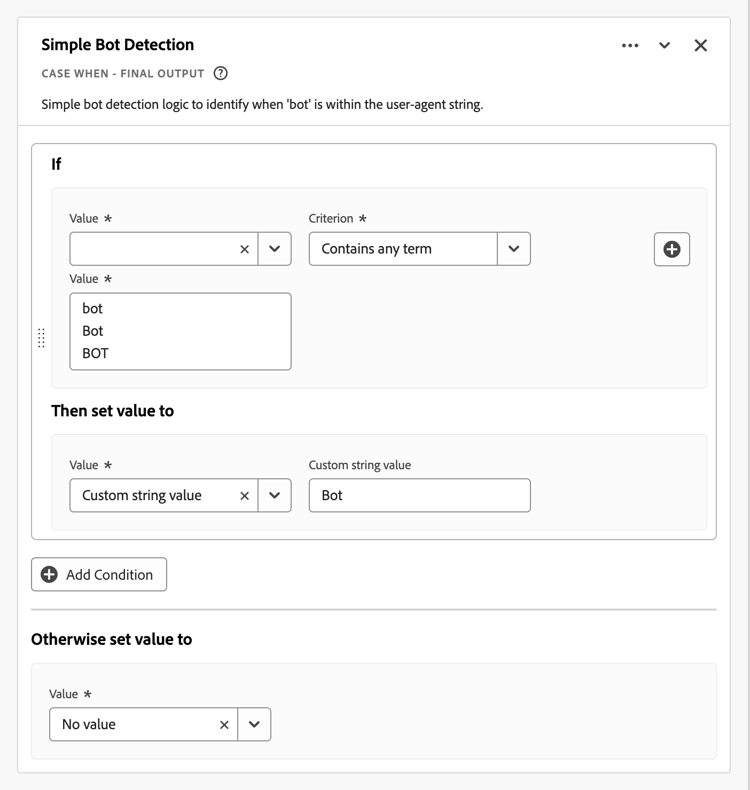
Task: Click the Otherwise set value to heading
Action: pos(111,639)
